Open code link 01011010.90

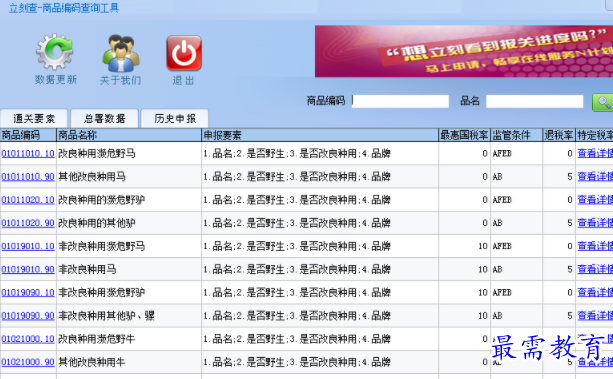tap(28, 177)
